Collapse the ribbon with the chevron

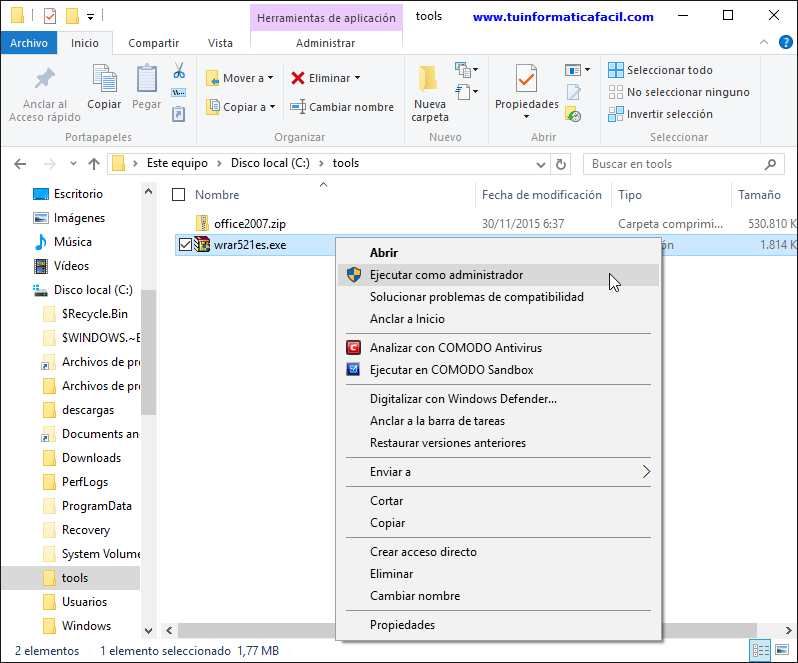pyautogui.click(x=764, y=42)
